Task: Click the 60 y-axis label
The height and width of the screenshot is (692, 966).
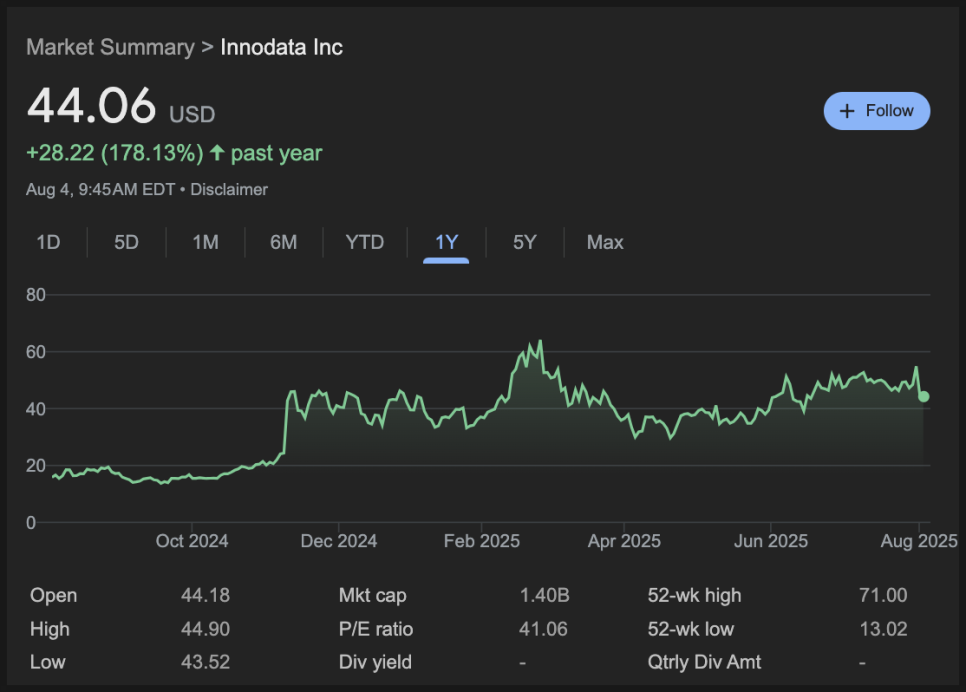Action: (x=36, y=352)
